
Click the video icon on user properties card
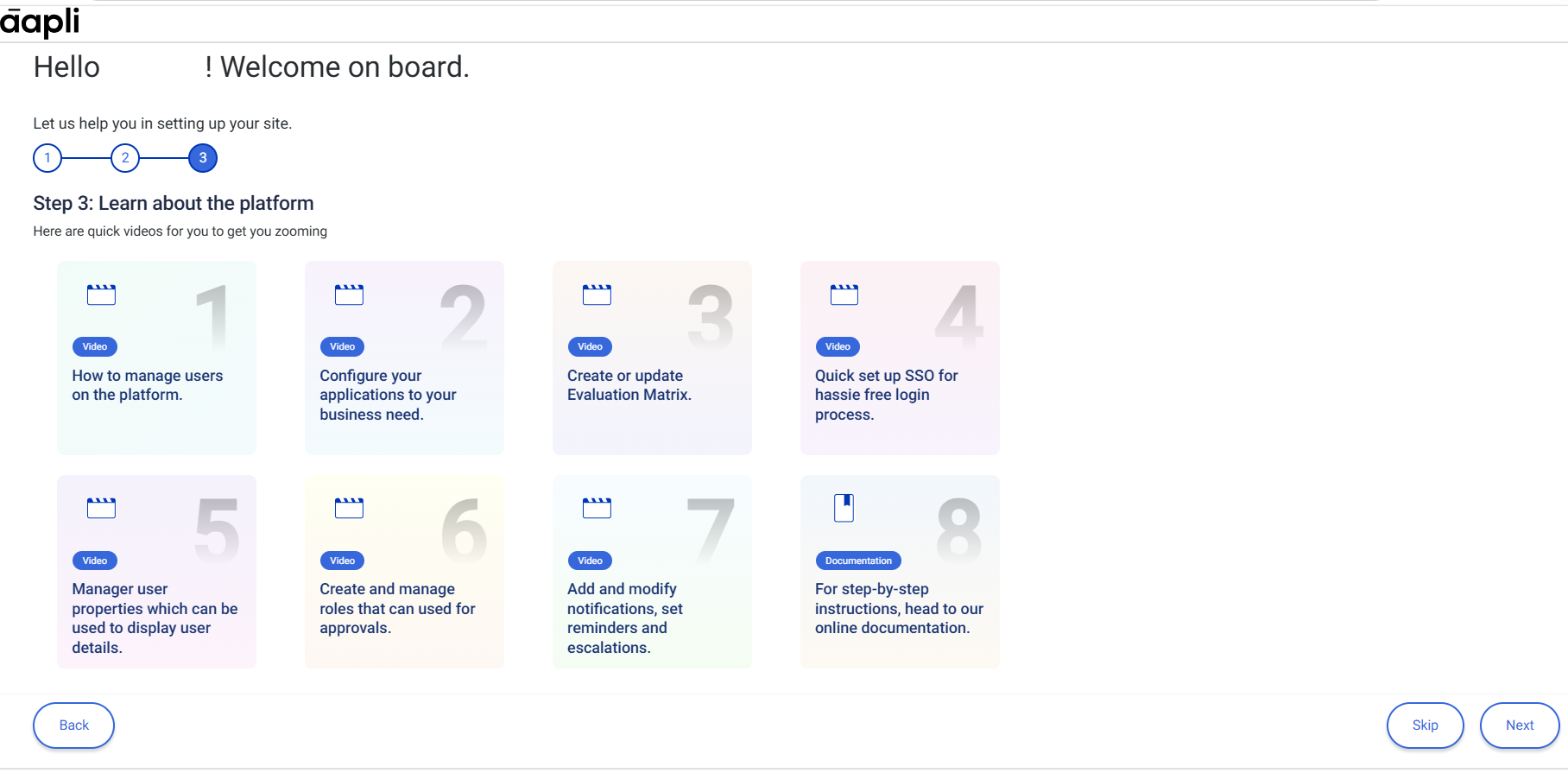pyautogui.click(x=101, y=508)
